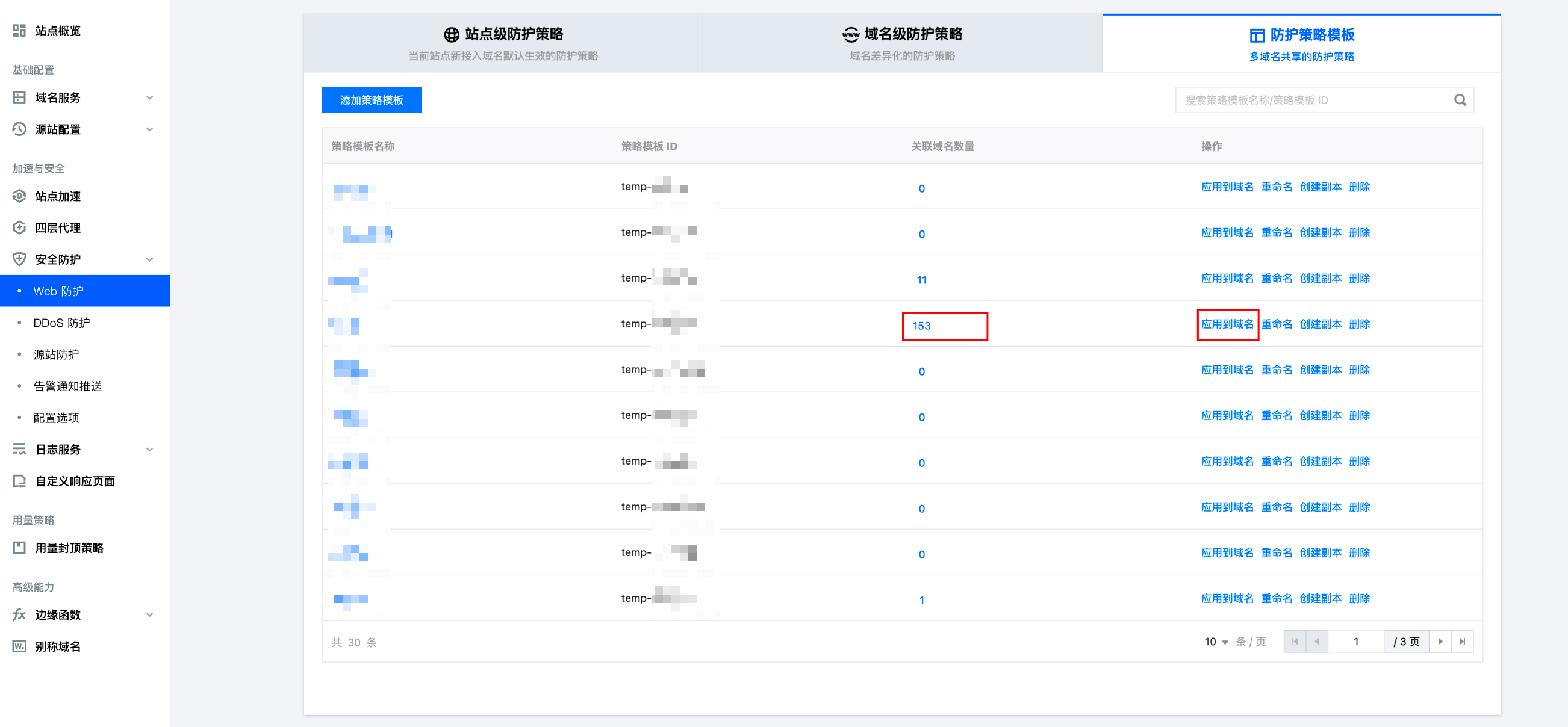This screenshot has width=1568, height=727.
Task: Go to next page arrow
Action: click(1440, 641)
